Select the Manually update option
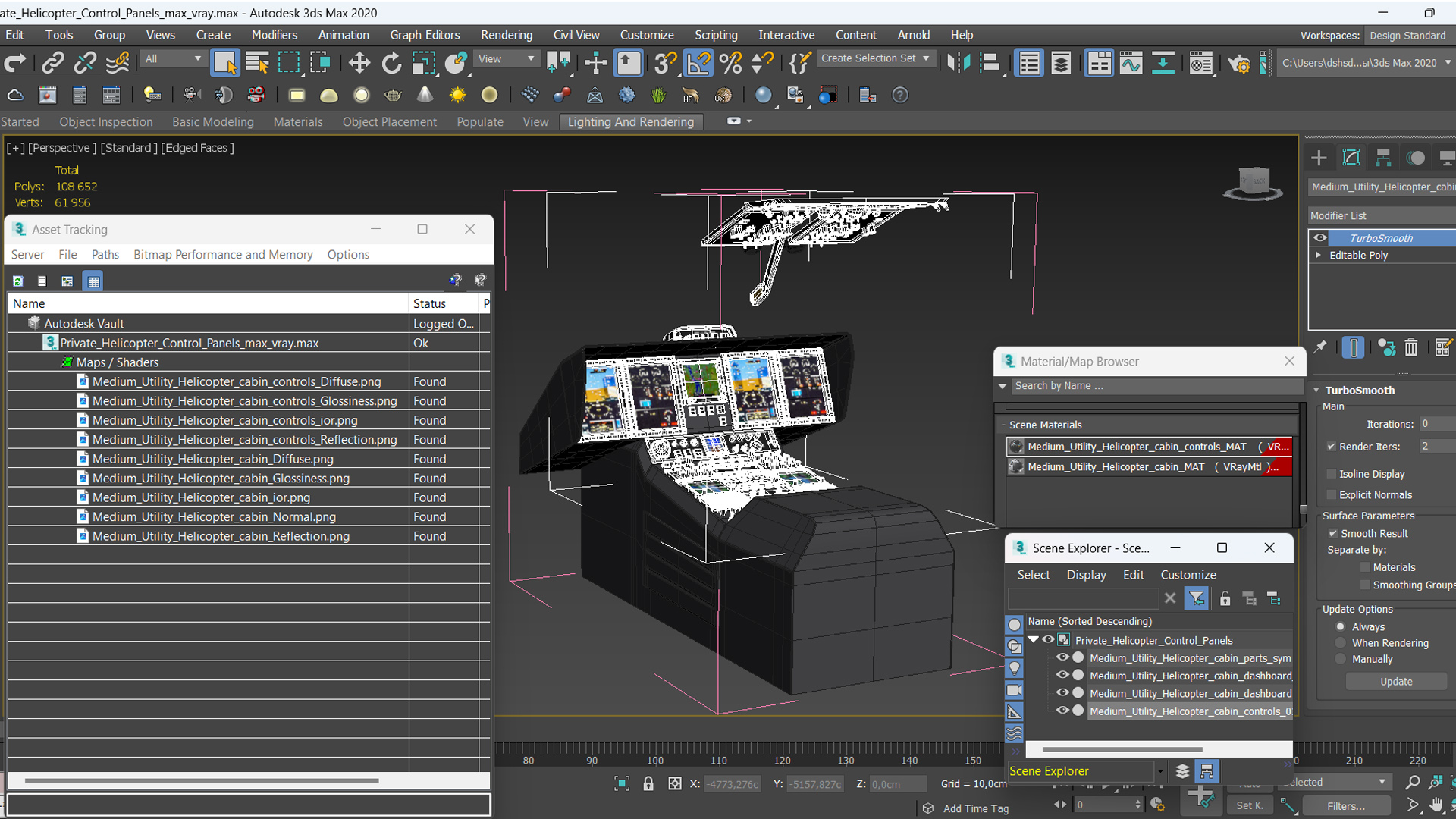The width and height of the screenshot is (1456, 819). [1341, 660]
